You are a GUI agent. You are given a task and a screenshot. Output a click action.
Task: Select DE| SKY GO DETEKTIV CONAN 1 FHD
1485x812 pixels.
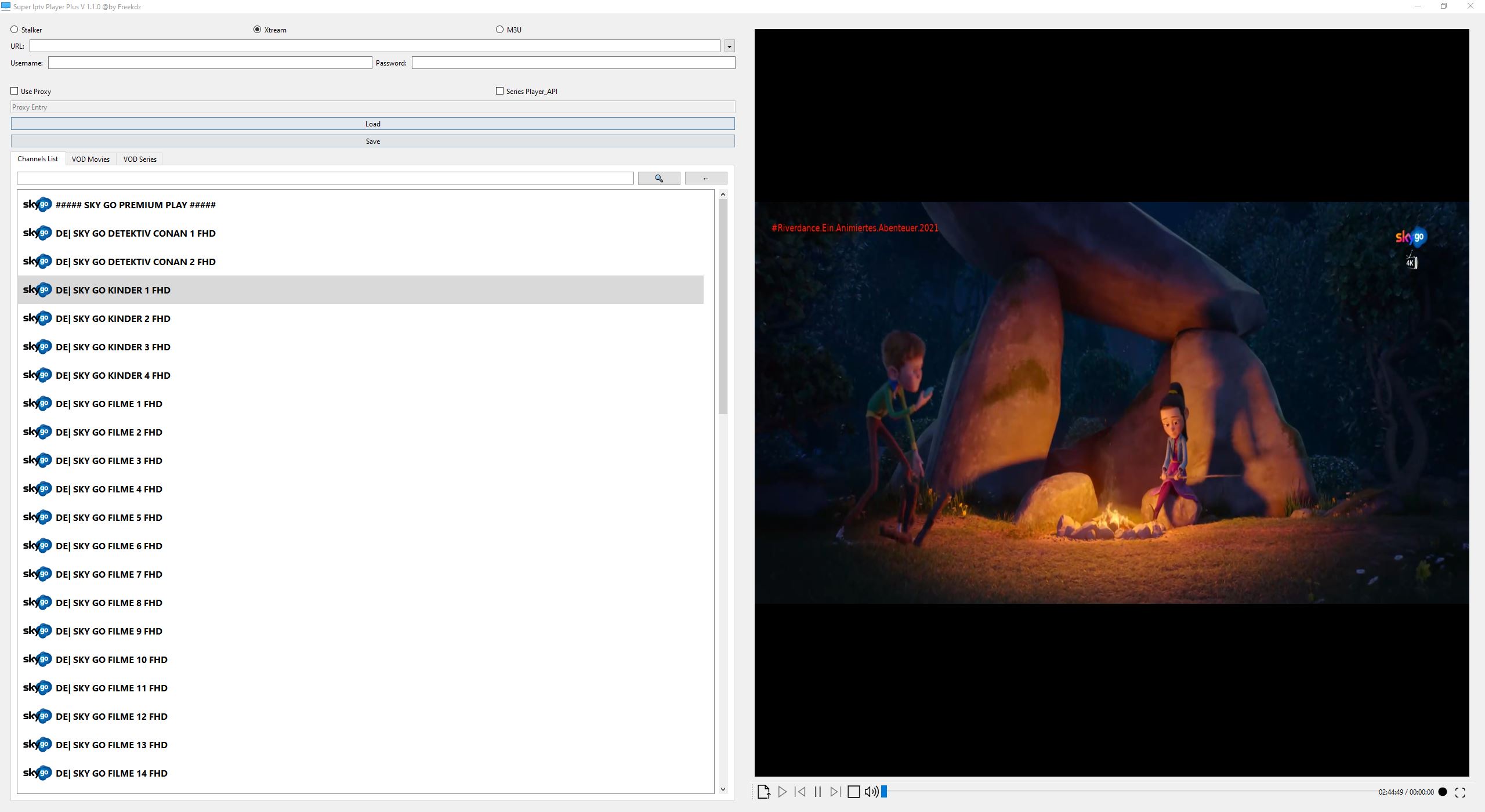[x=360, y=233]
